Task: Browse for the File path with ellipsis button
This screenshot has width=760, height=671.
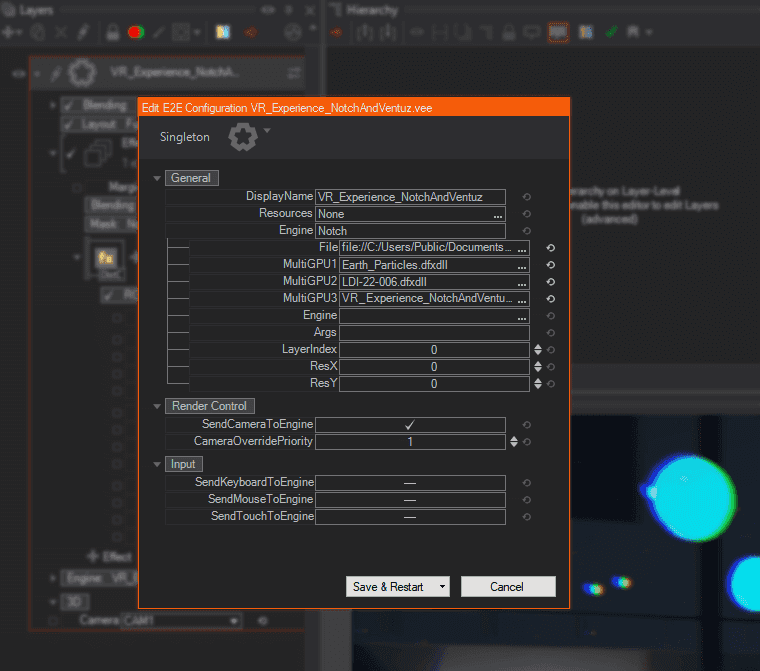Action: click(x=521, y=247)
